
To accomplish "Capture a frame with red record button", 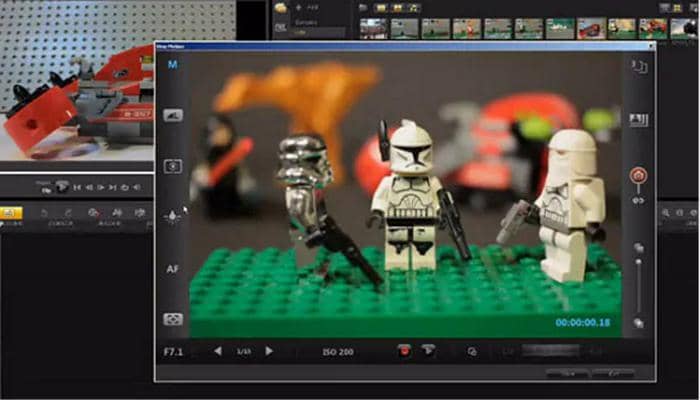I will point(404,351).
